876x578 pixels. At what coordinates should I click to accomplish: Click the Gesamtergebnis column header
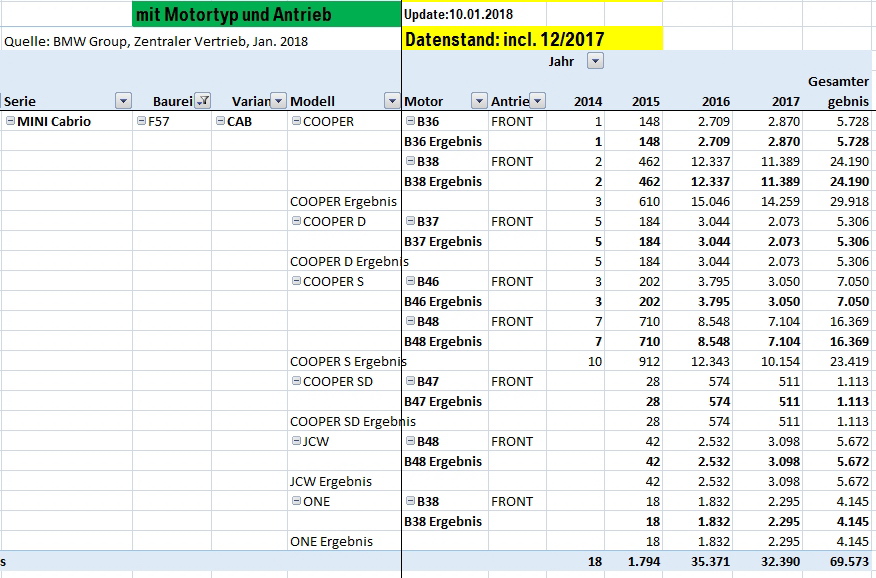839,92
